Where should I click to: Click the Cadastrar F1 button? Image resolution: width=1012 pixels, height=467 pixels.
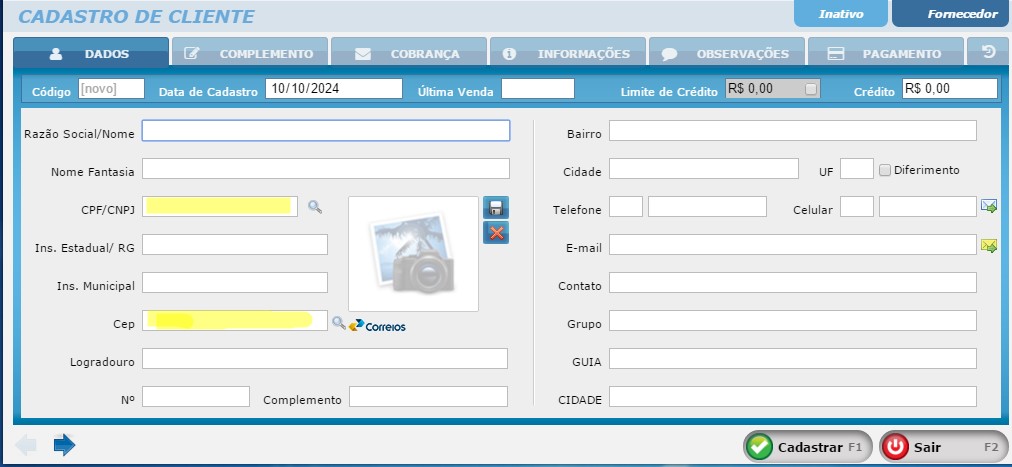pyautogui.click(x=807, y=447)
